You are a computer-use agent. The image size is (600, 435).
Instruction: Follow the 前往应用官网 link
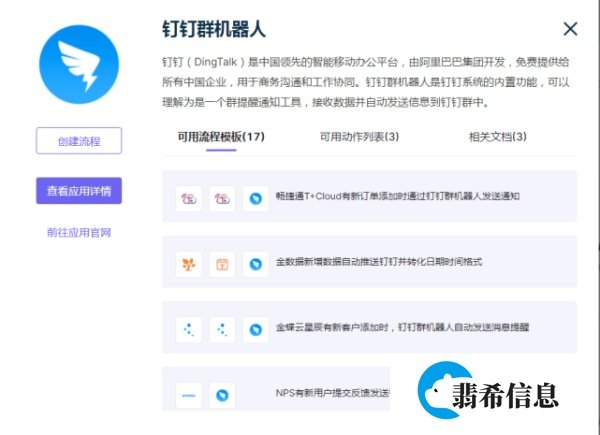tap(79, 232)
